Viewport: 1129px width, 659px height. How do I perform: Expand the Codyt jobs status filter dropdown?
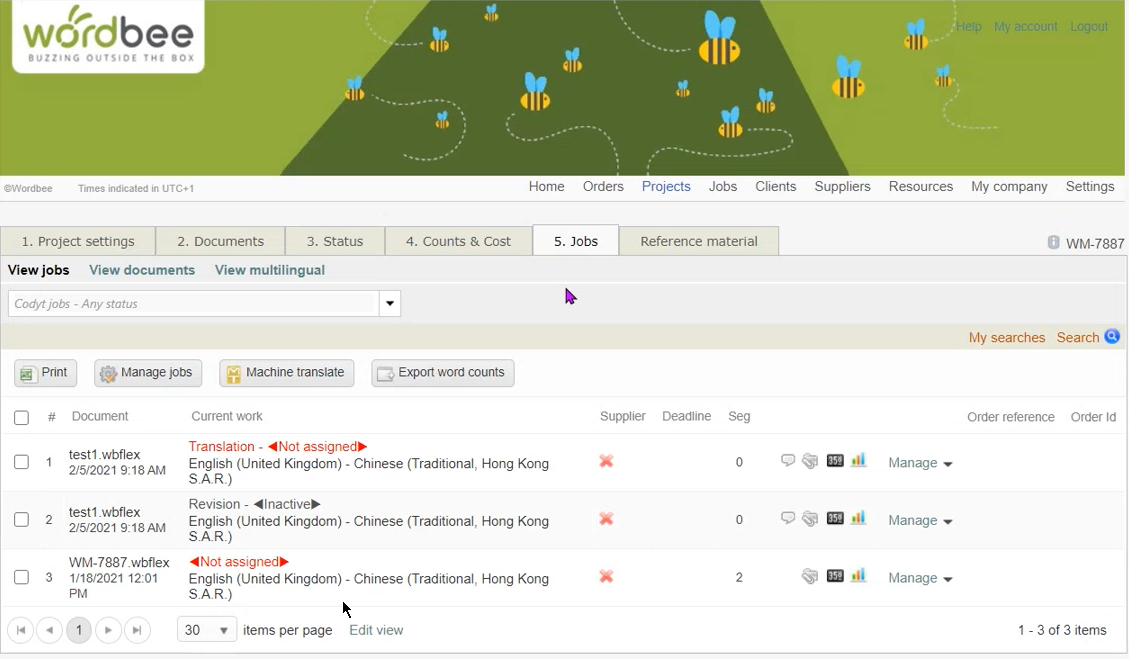390,302
